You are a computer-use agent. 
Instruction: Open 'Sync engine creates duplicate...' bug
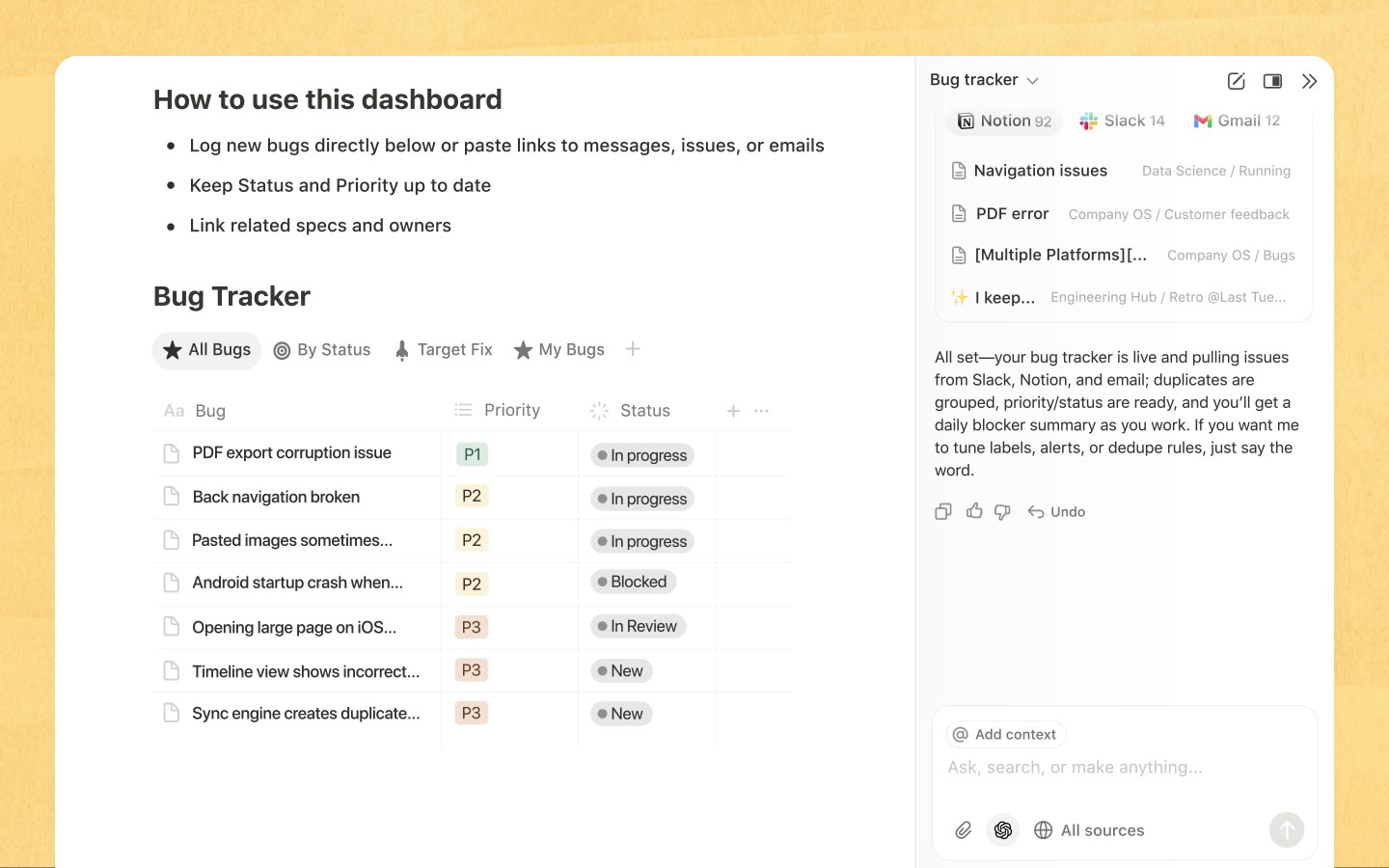point(306,714)
